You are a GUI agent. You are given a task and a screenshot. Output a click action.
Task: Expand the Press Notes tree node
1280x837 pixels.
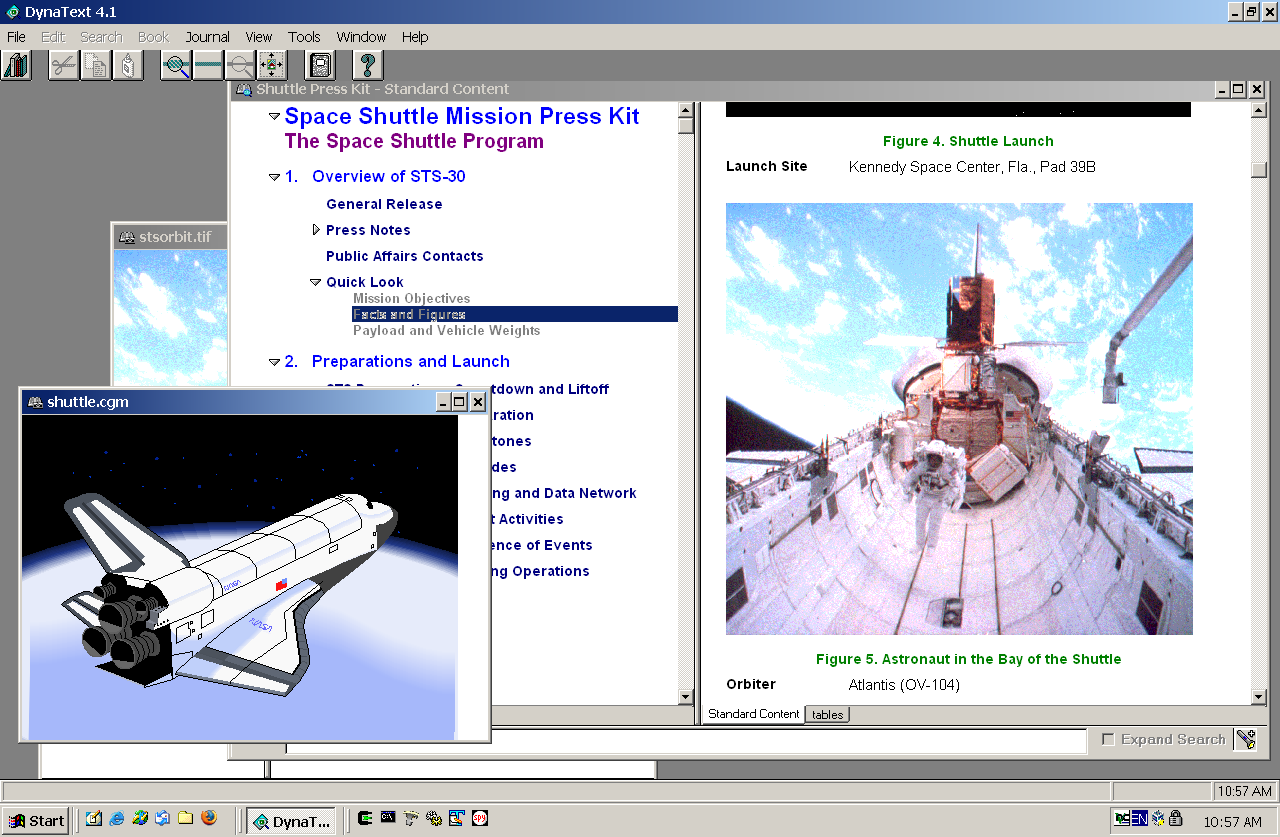(x=316, y=230)
